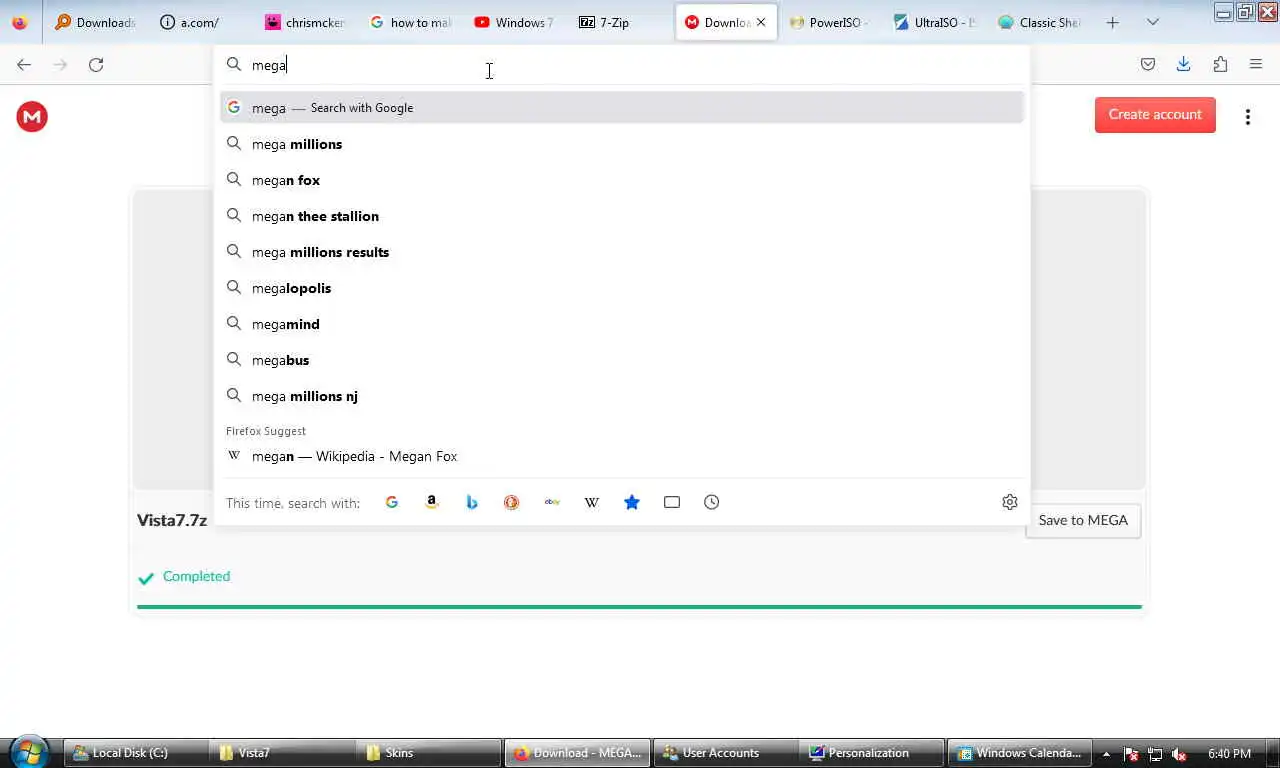Switch to the Windows 7 YouTube tab
This screenshot has width=1280, height=768.
click(x=515, y=22)
